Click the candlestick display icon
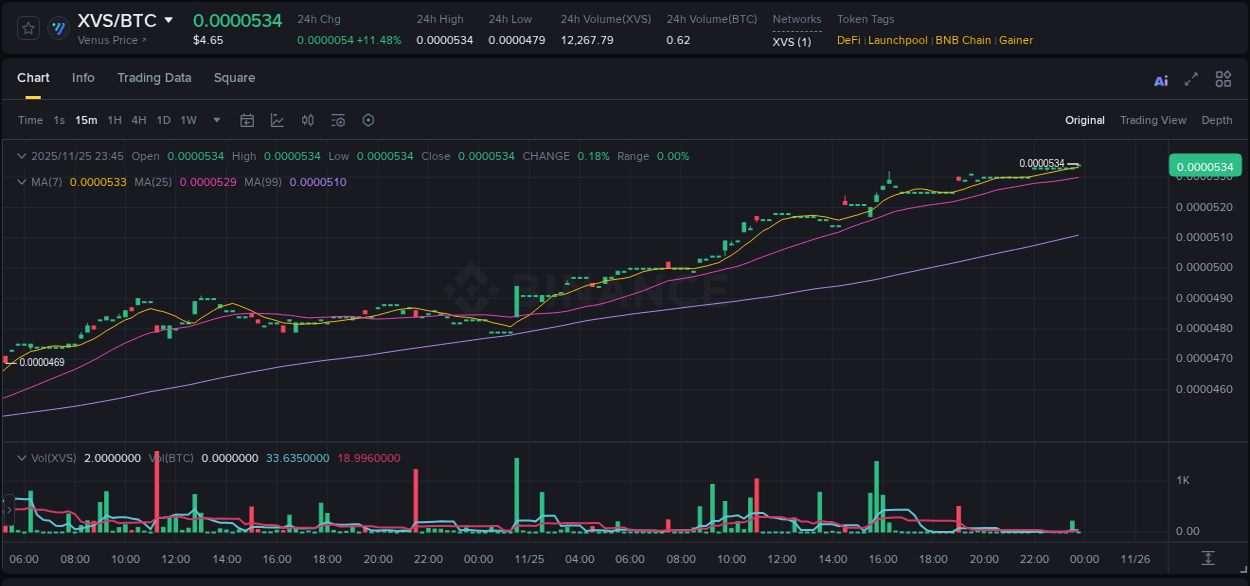This screenshot has width=1250, height=586. tap(308, 120)
